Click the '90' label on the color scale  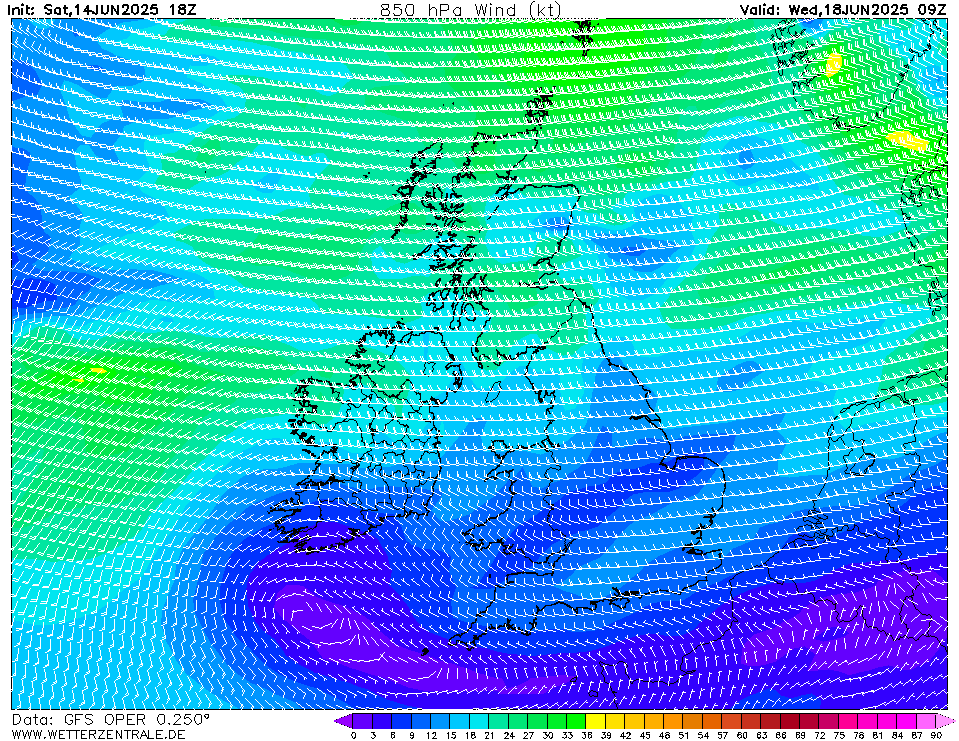936,735
